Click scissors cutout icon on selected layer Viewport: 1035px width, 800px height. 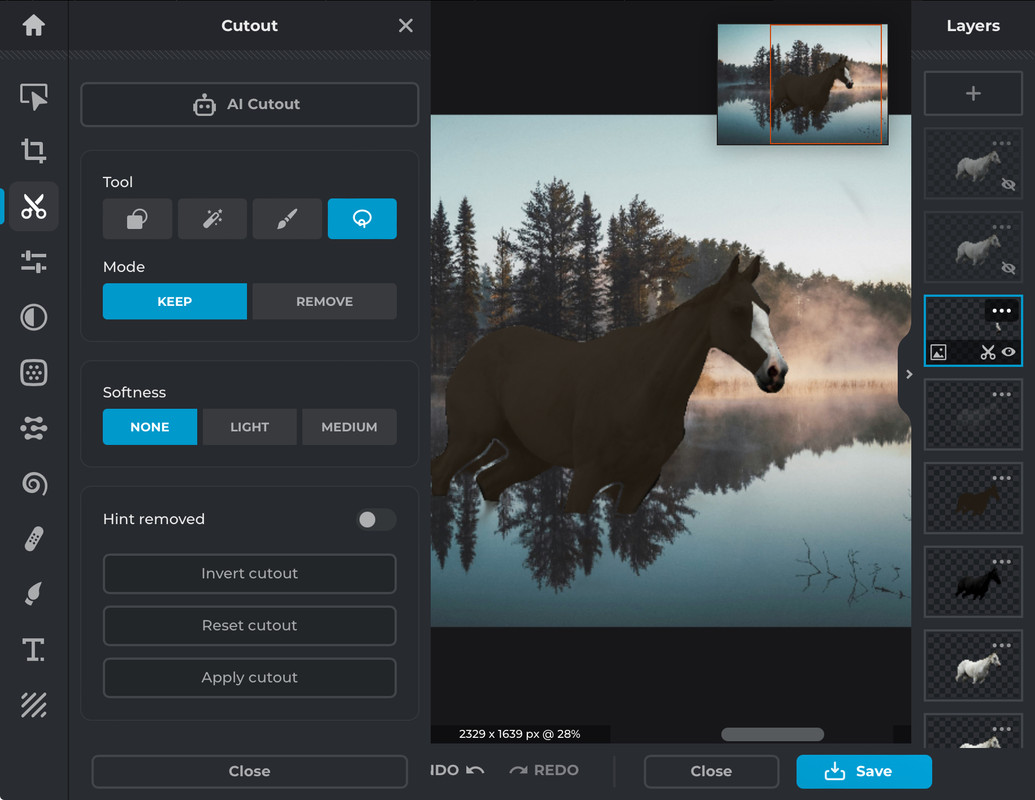coord(987,352)
